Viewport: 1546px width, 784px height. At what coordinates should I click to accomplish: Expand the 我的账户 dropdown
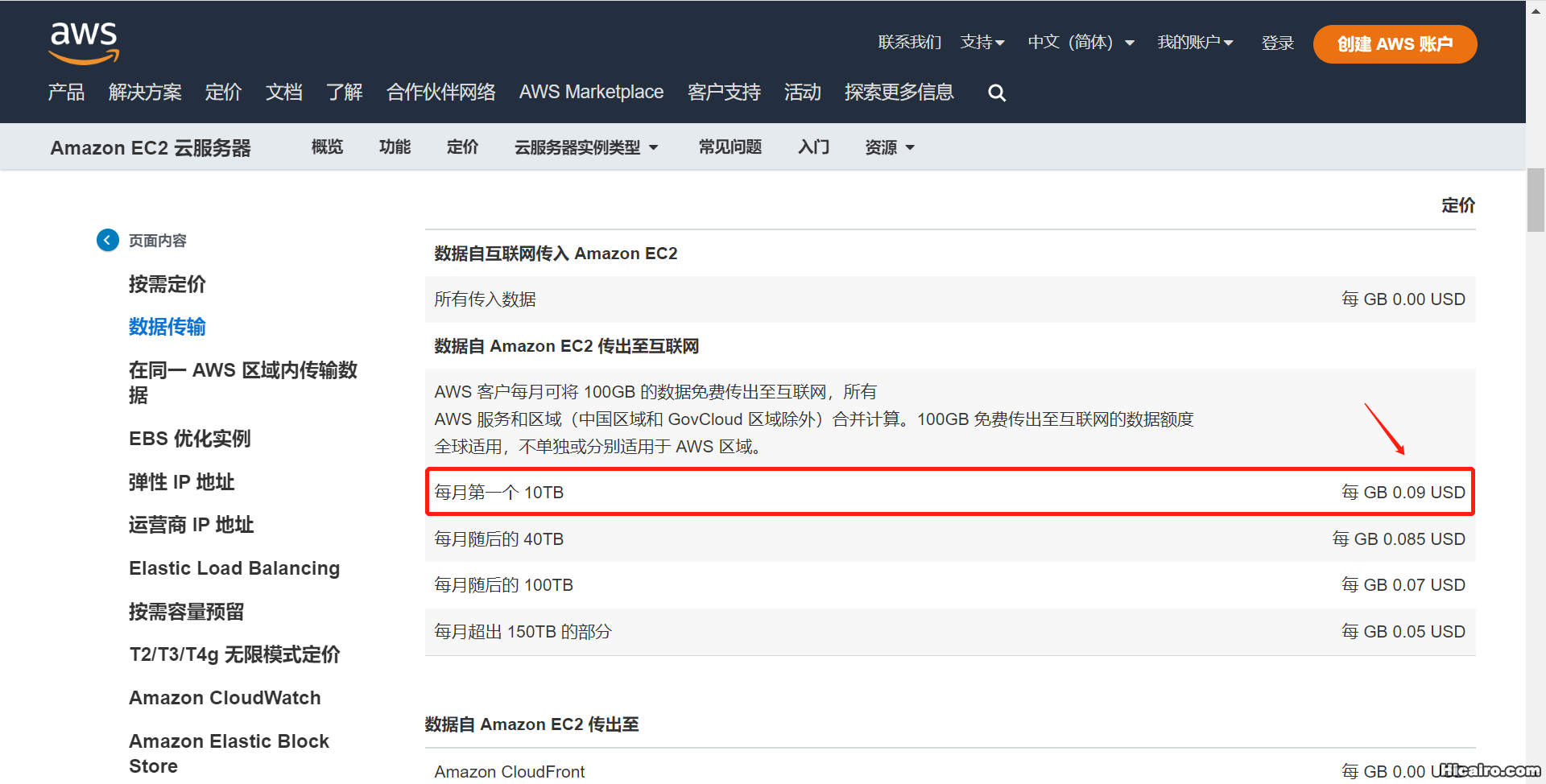[x=1195, y=43]
